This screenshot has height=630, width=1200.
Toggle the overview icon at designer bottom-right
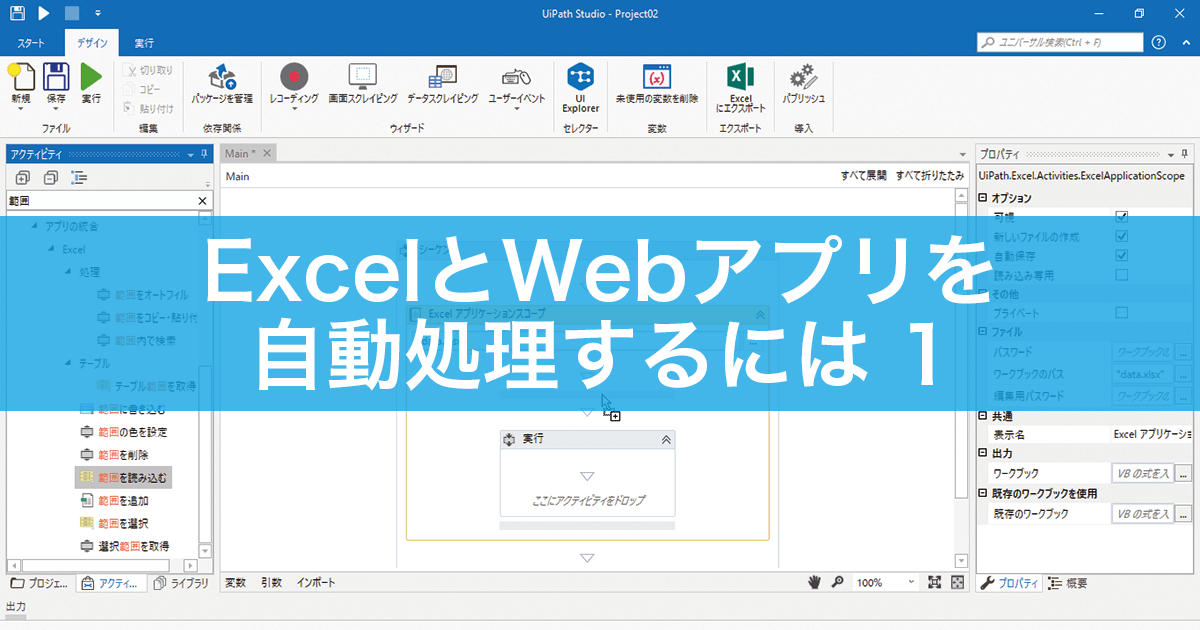[x=957, y=582]
